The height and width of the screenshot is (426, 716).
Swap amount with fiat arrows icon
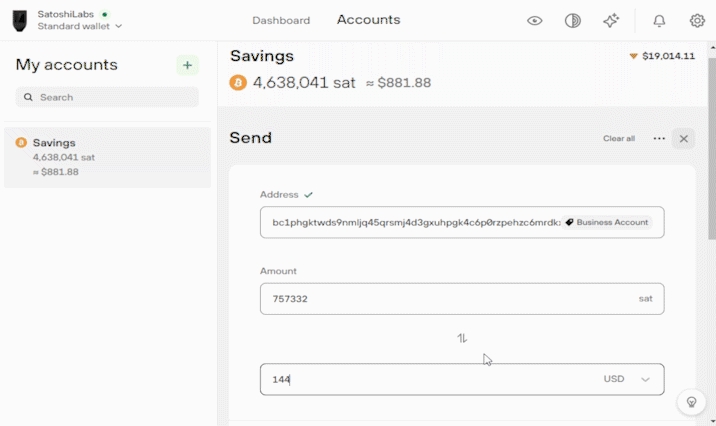pos(462,338)
